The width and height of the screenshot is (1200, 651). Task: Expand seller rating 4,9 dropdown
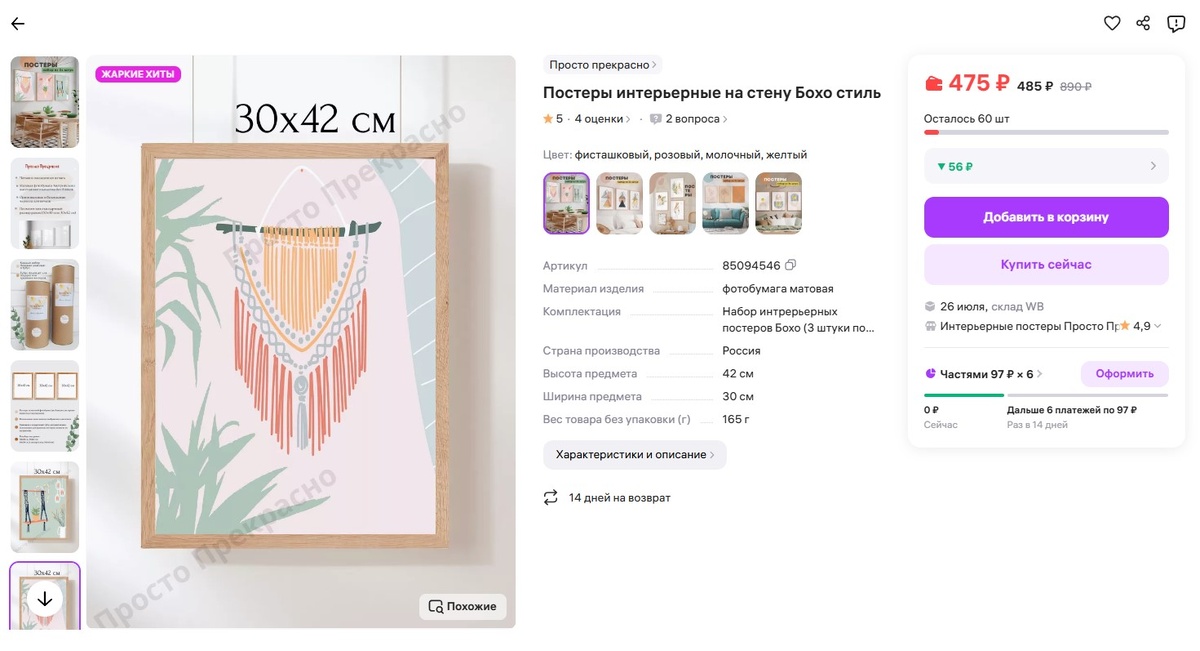pyautogui.click(x=1158, y=326)
